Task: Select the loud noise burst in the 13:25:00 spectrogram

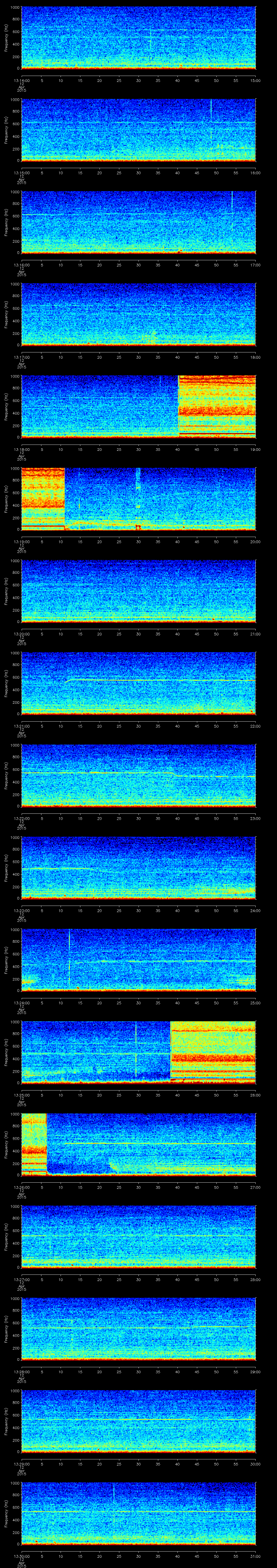Action: (212, 1052)
